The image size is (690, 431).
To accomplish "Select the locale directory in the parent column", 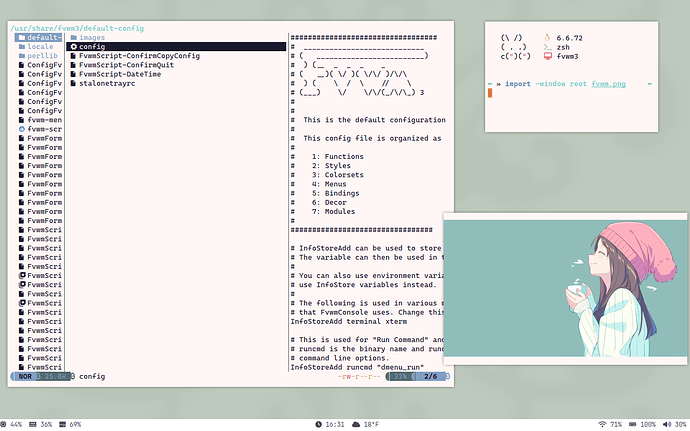I will [x=40, y=47].
